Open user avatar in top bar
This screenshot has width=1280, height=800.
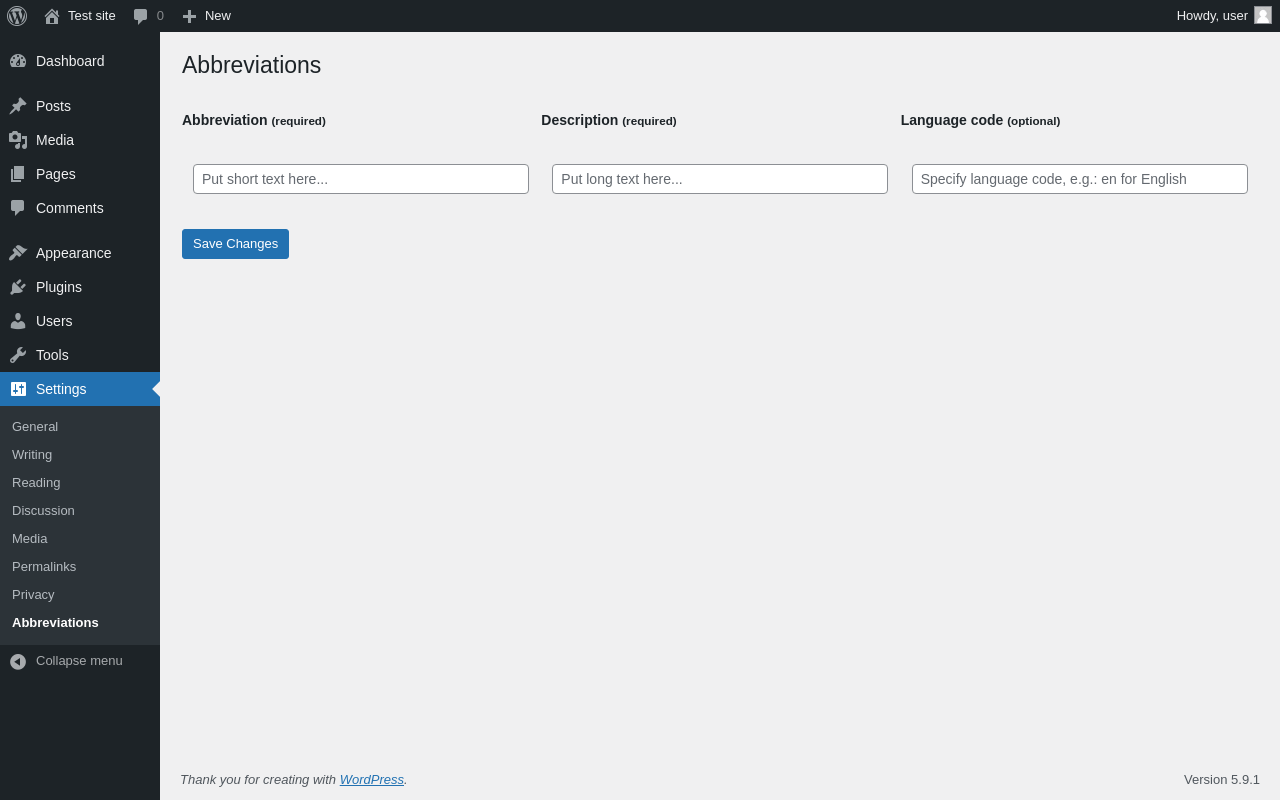click(x=1263, y=15)
